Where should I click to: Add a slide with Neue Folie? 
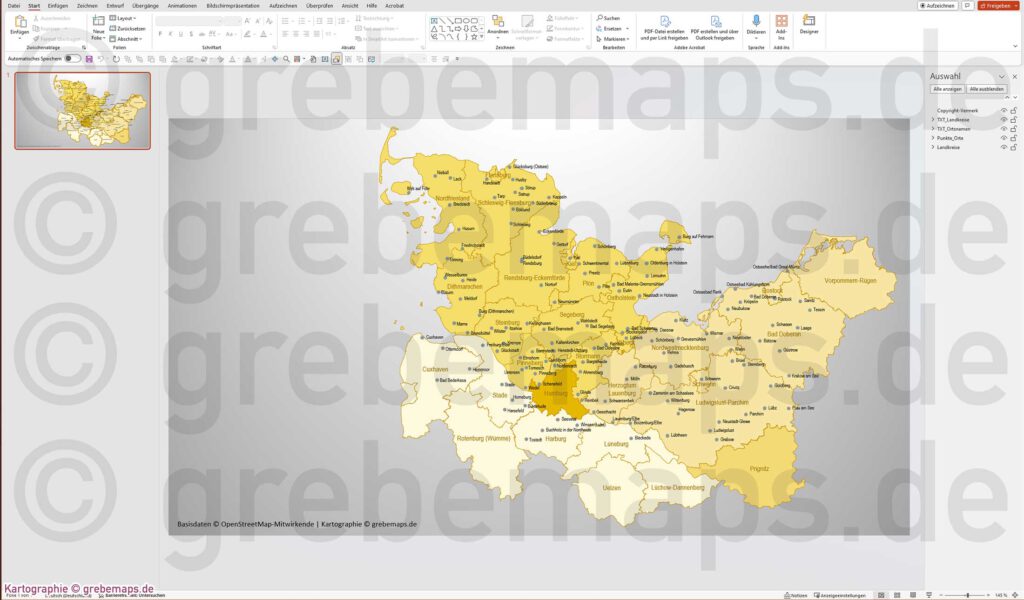[98, 28]
